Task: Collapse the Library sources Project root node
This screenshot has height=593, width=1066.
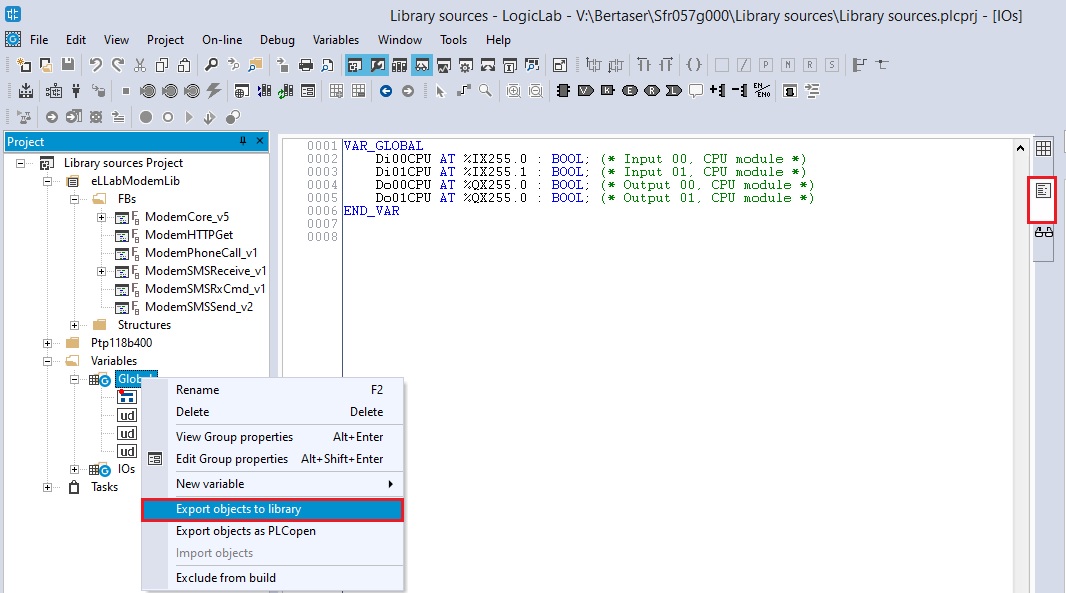Action: [20, 163]
